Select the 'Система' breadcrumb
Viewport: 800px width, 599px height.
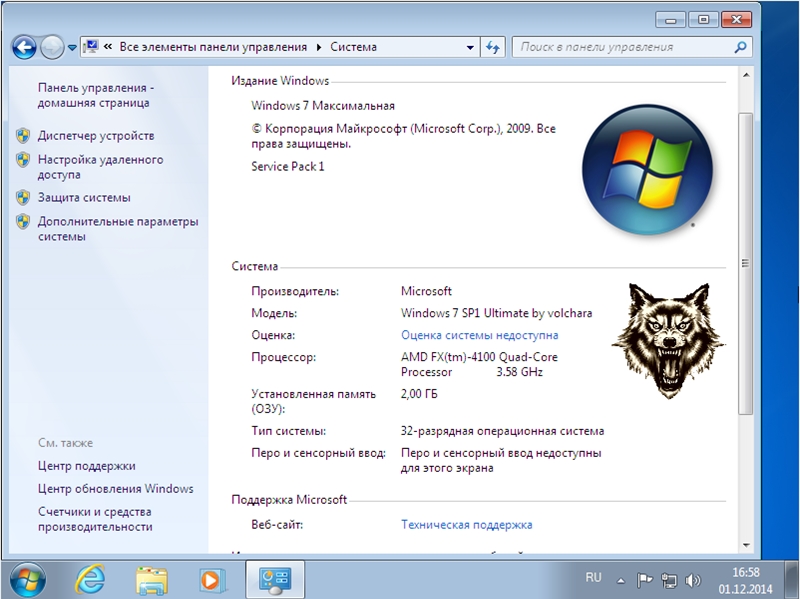(x=353, y=47)
